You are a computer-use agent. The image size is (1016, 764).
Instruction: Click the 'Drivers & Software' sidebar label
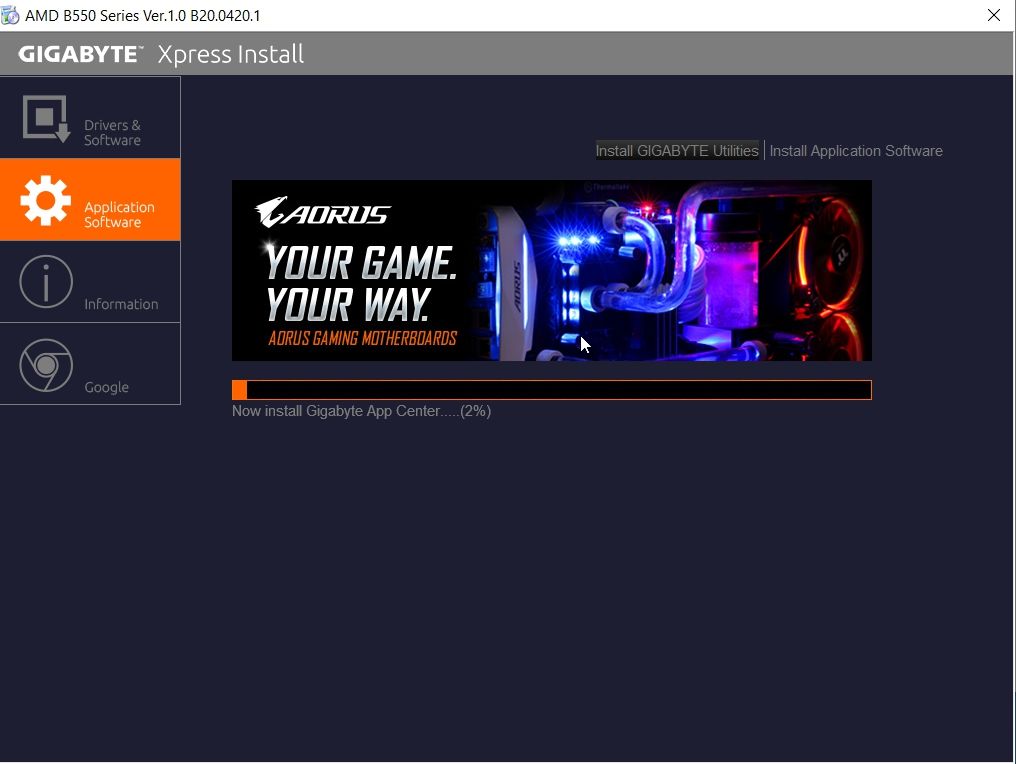click(x=112, y=132)
